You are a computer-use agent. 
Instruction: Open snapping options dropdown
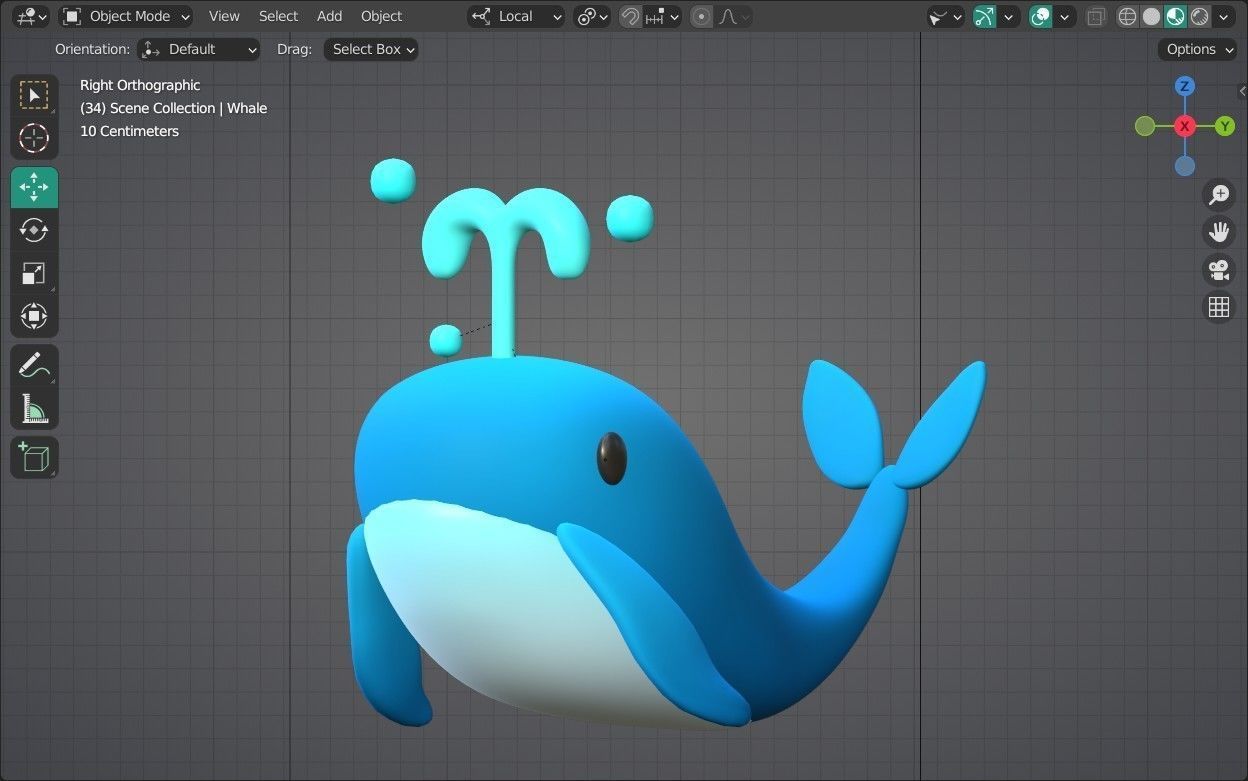[x=662, y=16]
